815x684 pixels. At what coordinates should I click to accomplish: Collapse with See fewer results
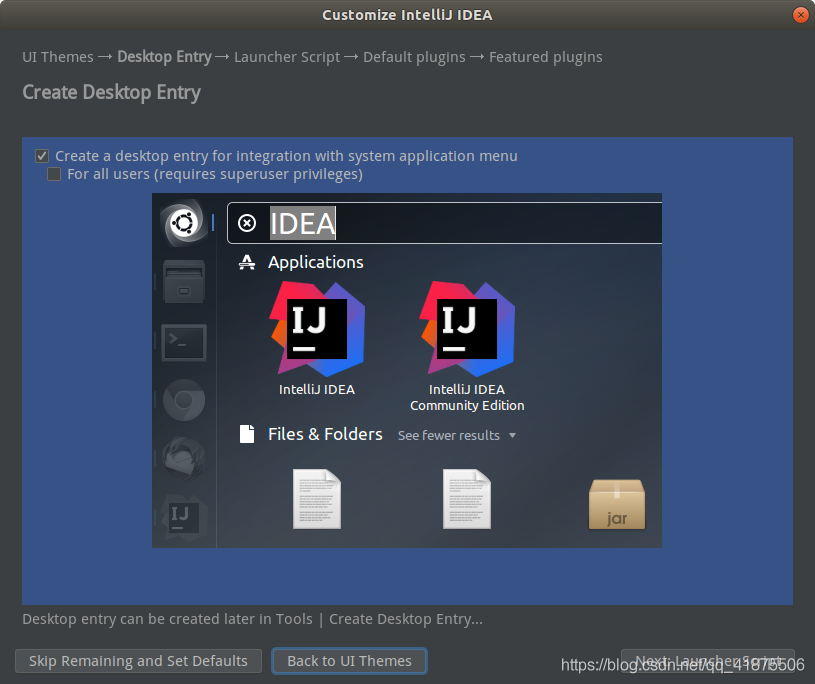(457, 436)
